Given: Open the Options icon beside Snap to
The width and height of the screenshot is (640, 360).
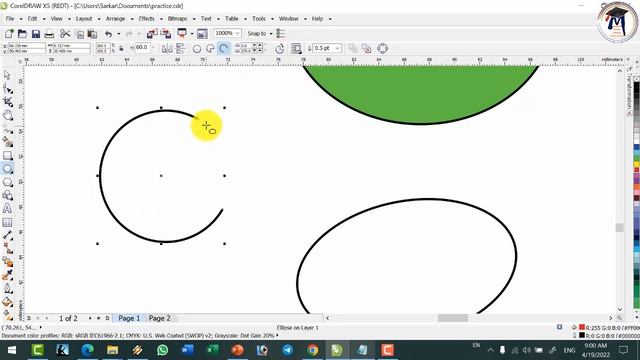Looking at the screenshot, I should coord(281,33).
